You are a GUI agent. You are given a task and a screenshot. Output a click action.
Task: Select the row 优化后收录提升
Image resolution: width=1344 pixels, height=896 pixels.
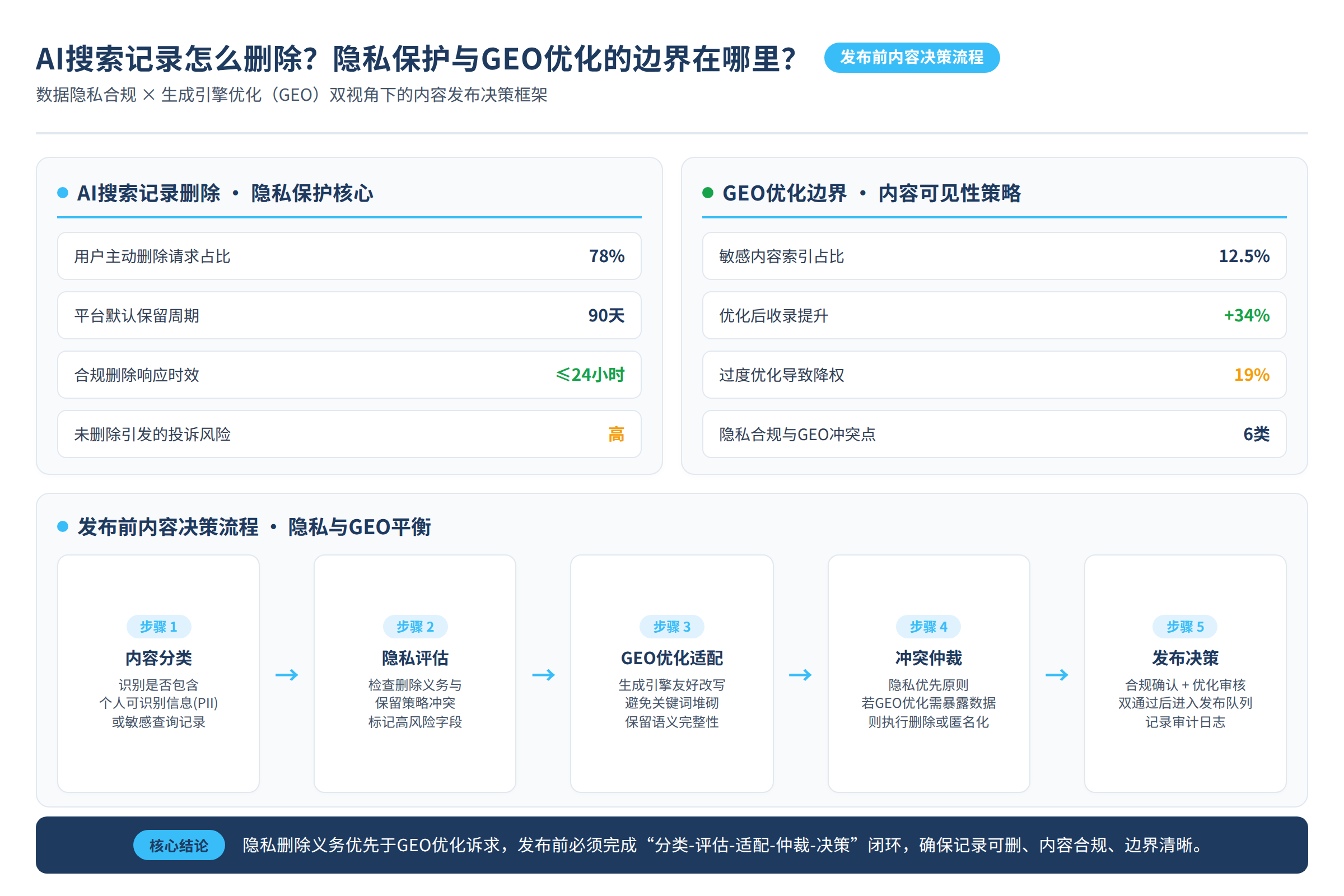(995, 315)
